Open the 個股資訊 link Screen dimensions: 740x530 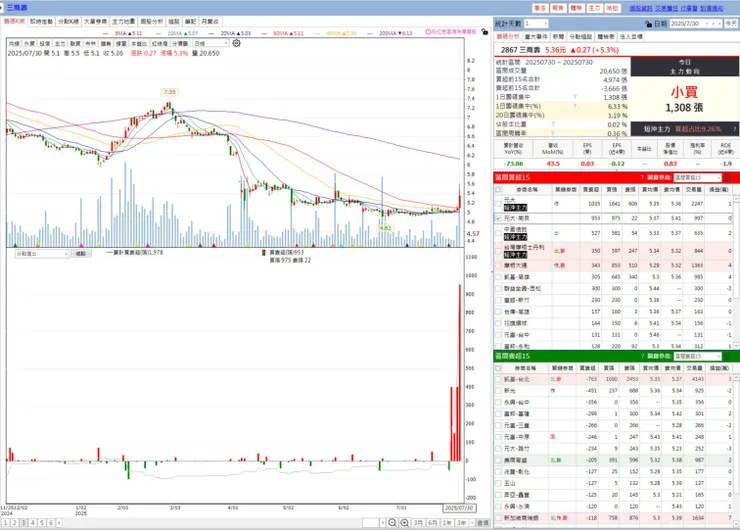pos(640,8)
